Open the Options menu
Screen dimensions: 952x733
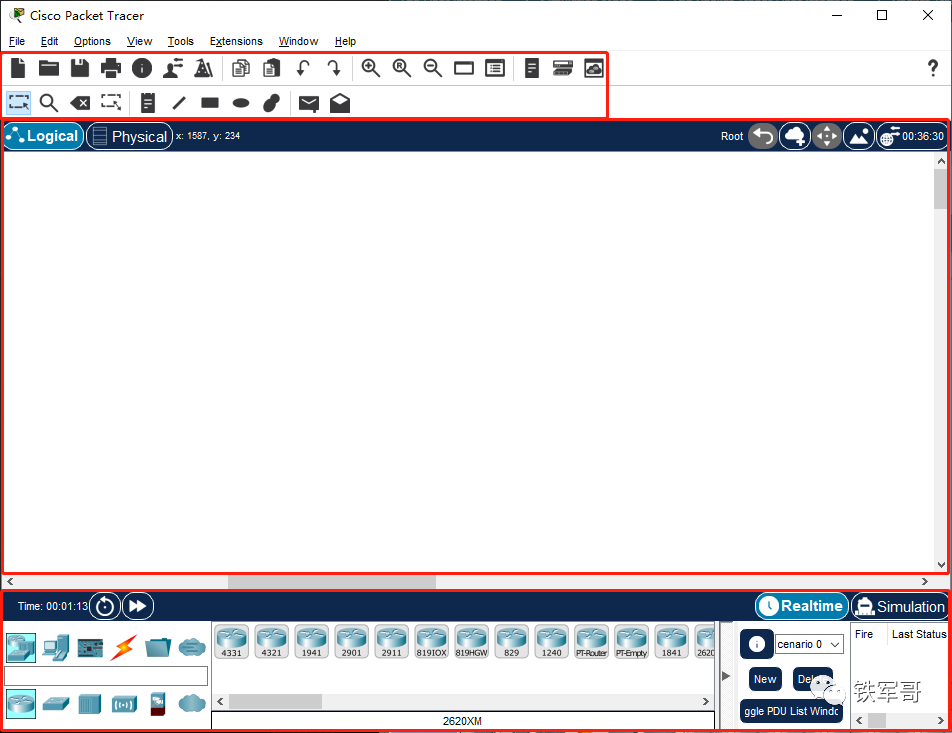(x=92, y=41)
